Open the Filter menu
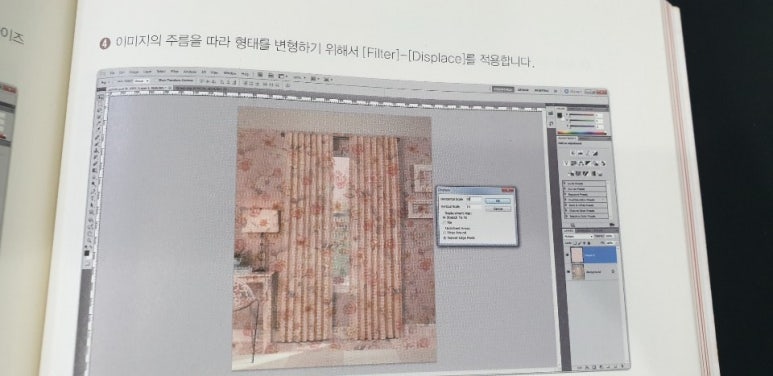Screen dimensions: 773x376 175,72
